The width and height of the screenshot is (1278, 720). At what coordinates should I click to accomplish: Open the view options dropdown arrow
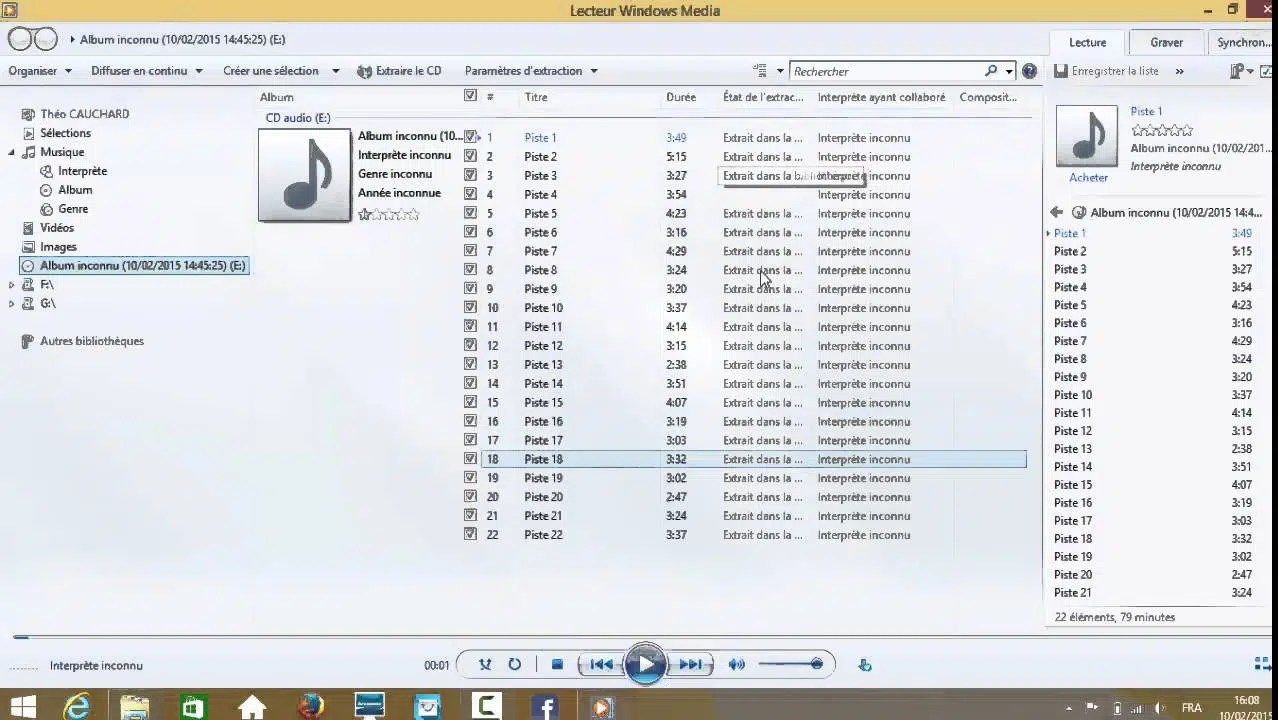coord(780,71)
